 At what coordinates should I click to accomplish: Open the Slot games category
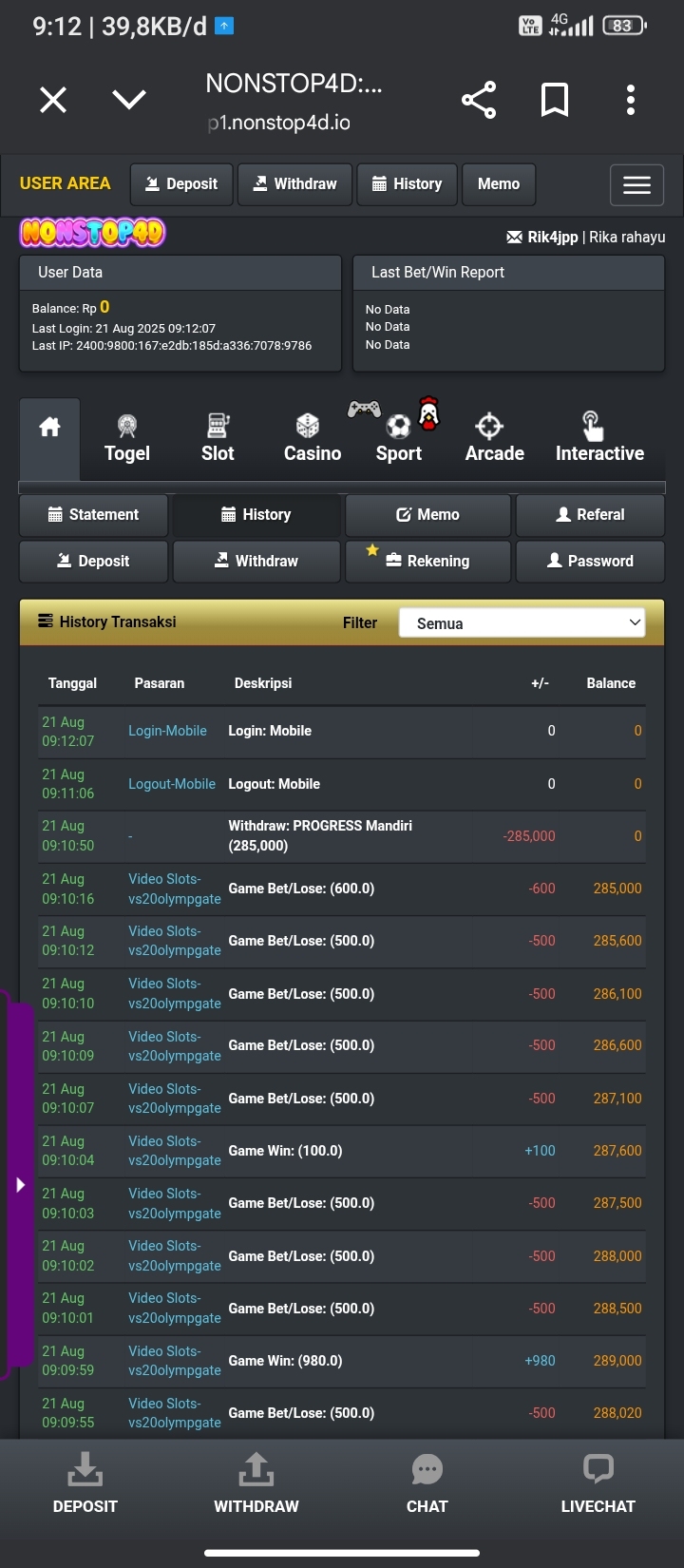pyautogui.click(x=218, y=439)
